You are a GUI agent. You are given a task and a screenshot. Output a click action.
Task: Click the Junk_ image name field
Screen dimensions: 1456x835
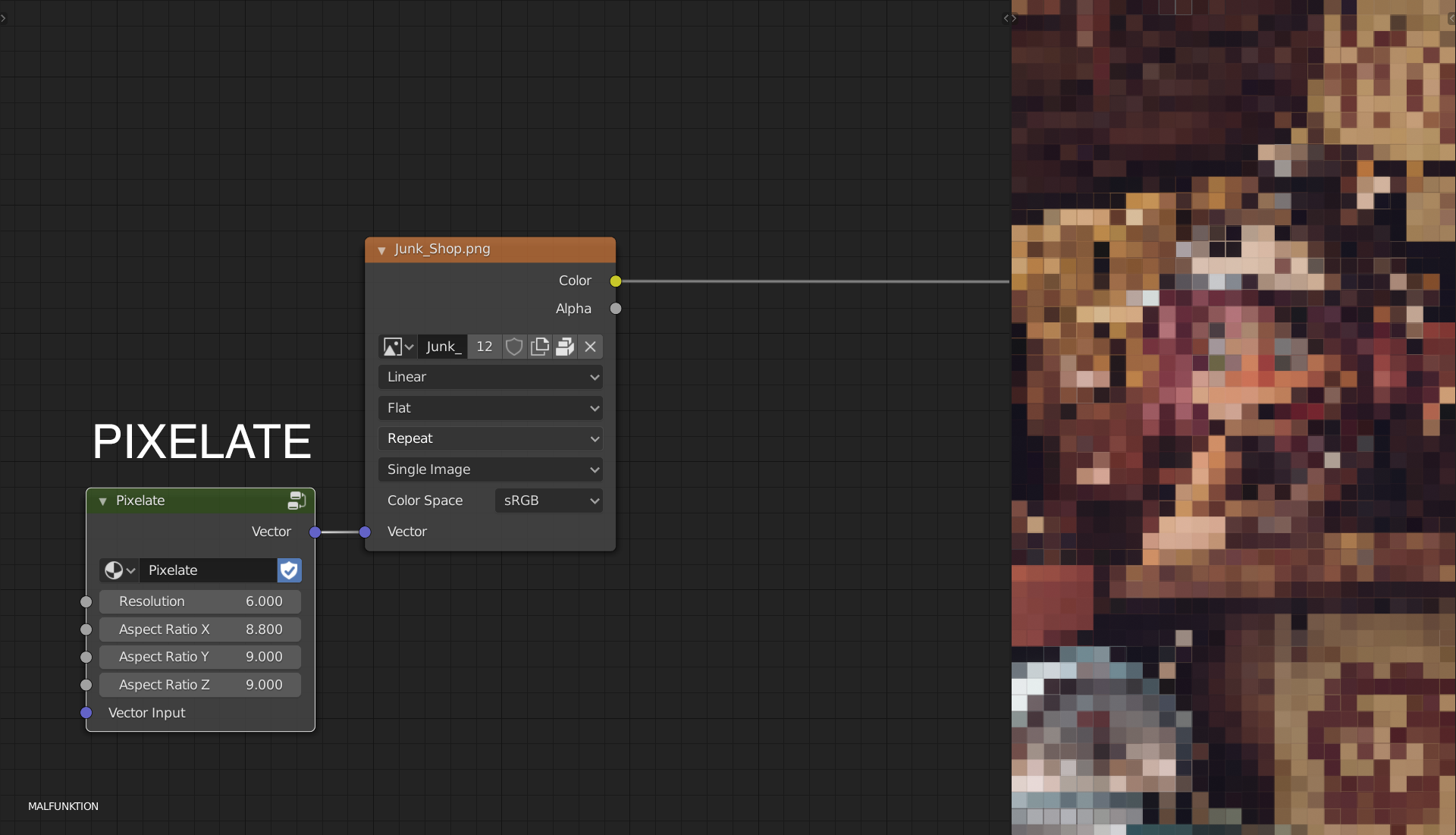[x=443, y=347]
